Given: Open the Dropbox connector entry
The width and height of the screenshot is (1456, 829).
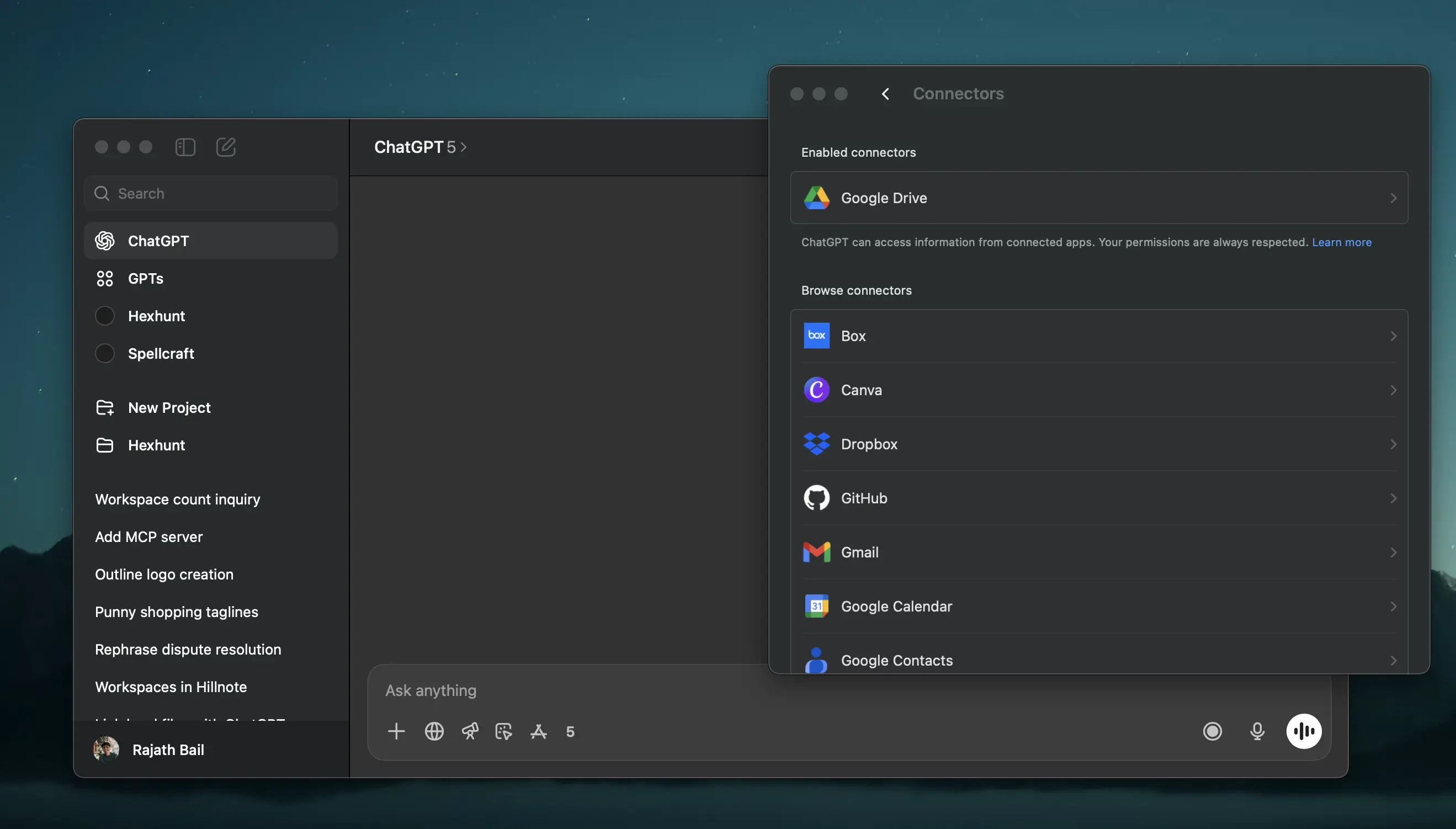Looking at the screenshot, I should coord(1098,444).
